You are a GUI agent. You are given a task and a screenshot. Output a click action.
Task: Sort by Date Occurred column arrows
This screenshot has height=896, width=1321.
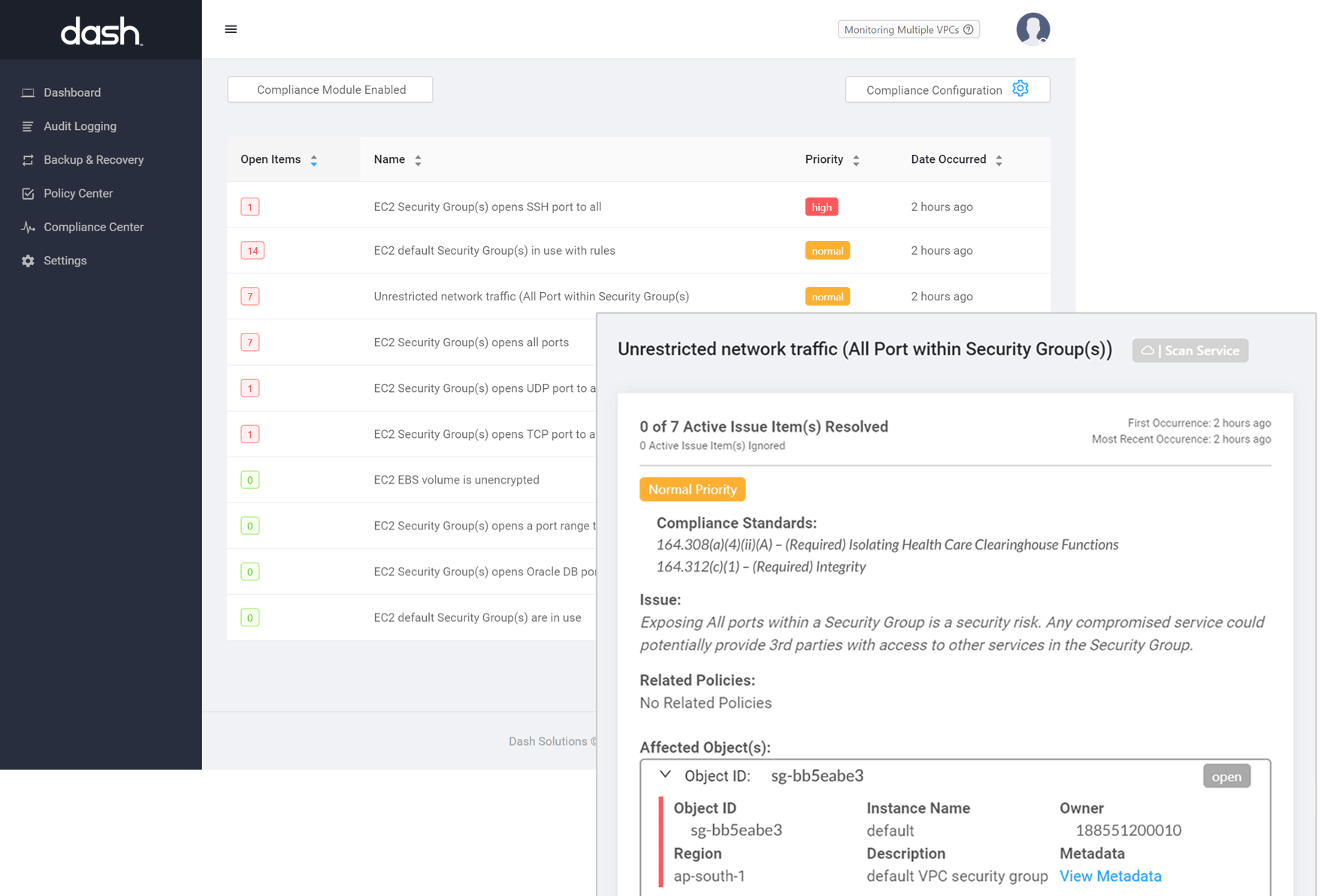coord(999,160)
